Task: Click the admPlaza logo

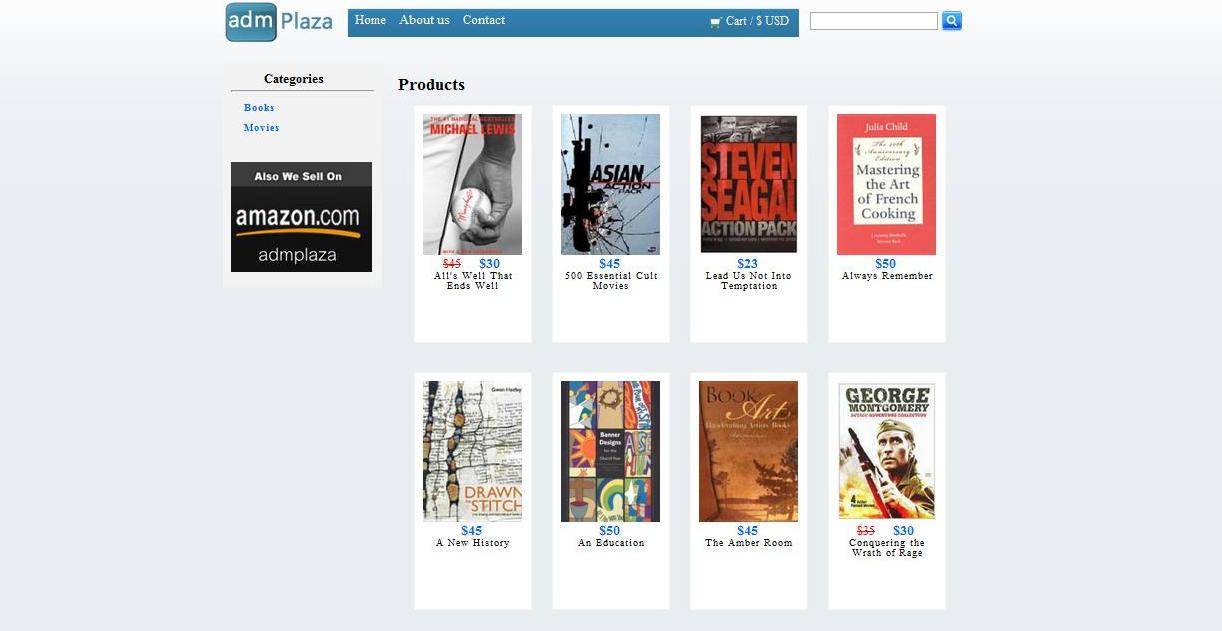Action: [x=279, y=22]
